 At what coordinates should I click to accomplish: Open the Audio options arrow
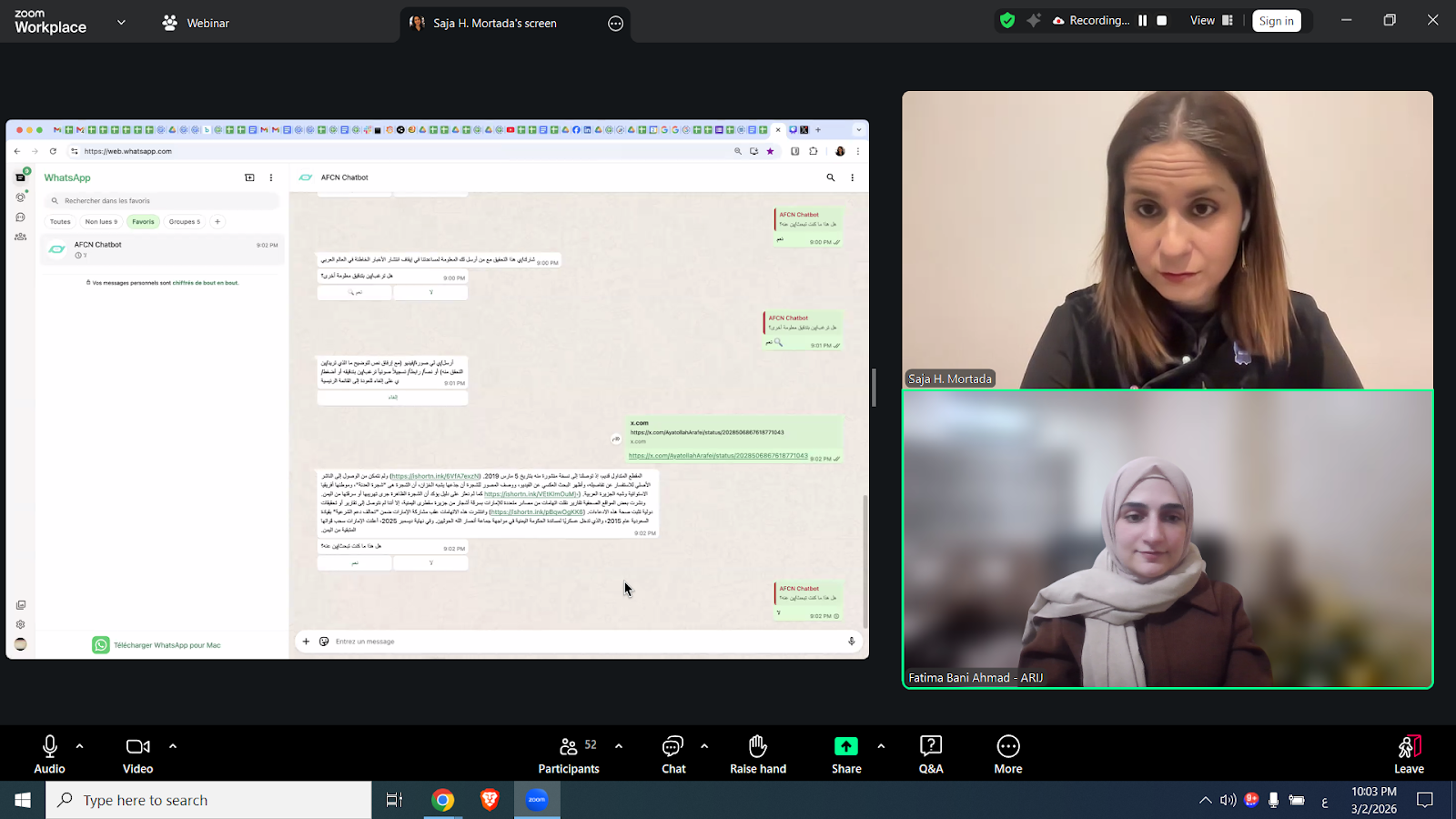click(x=80, y=746)
